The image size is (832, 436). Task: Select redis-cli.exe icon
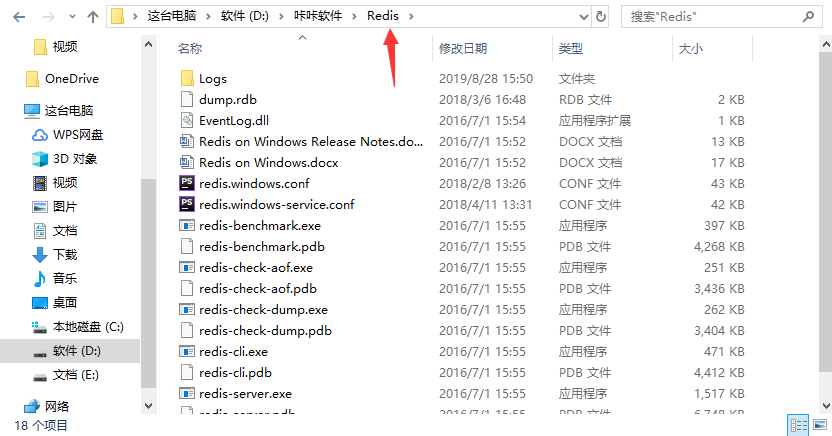click(187, 351)
